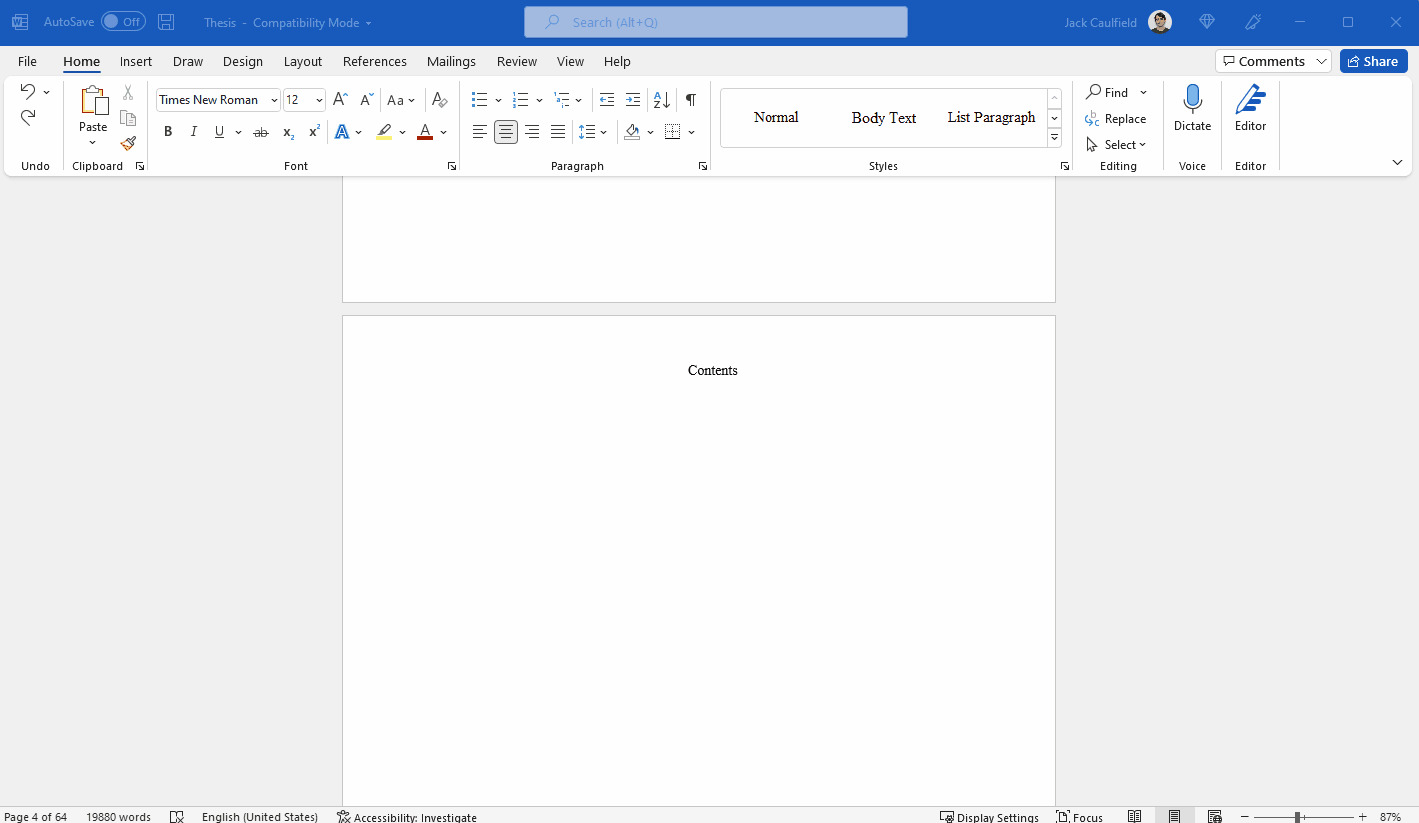Click the Share button
The height and width of the screenshot is (823, 1419).
[x=1373, y=60]
